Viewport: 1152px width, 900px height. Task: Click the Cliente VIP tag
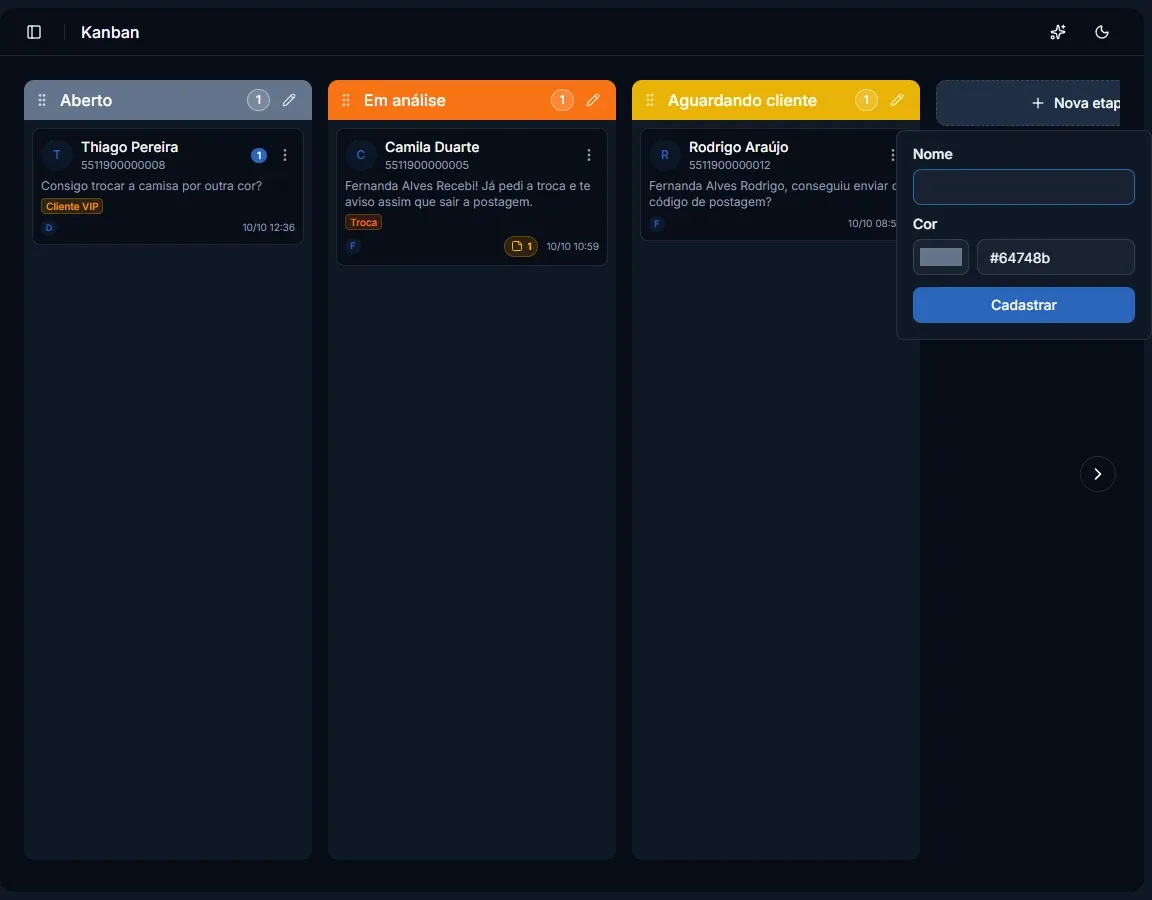tap(72, 206)
